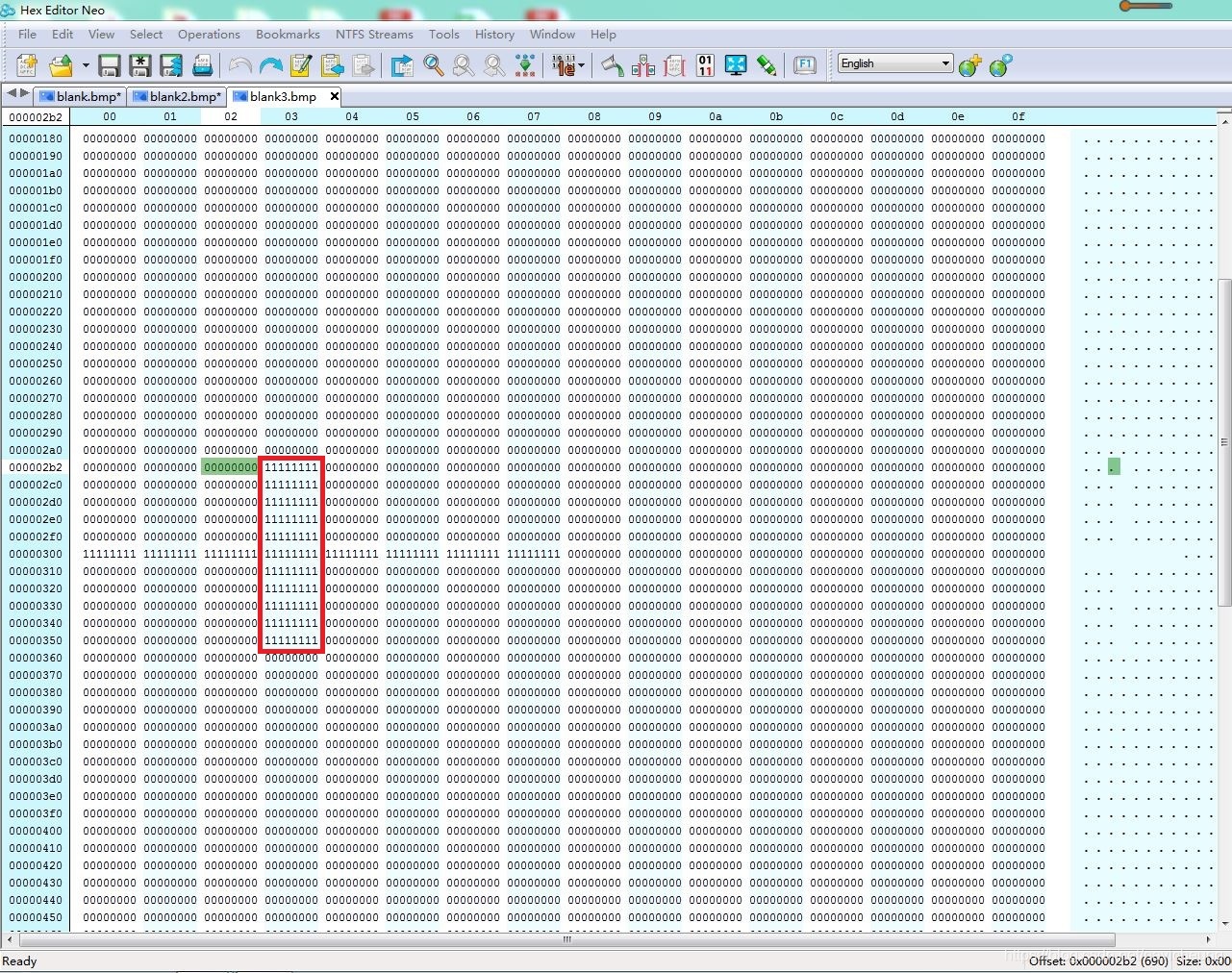
Task: Open the Tools menu
Action: coord(443,34)
